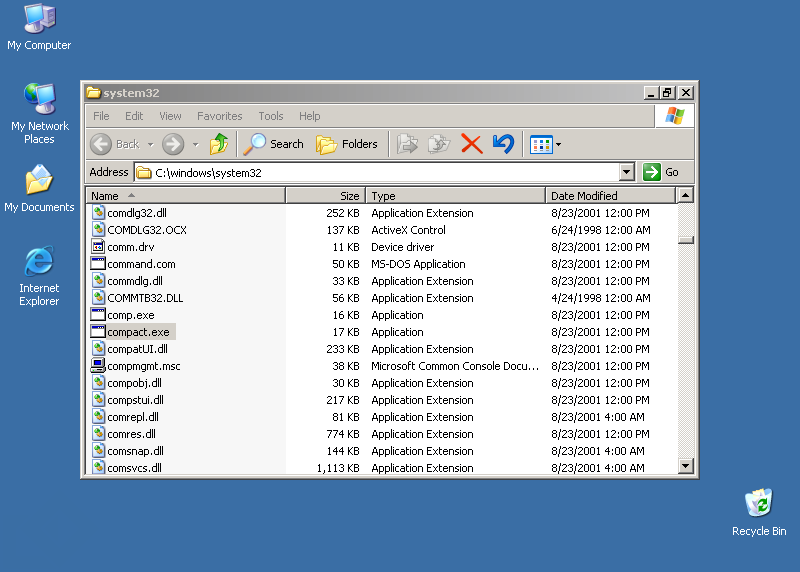Select the Recycle Bin icon
Image resolution: width=800 pixels, height=572 pixels.
coord(759,512)
